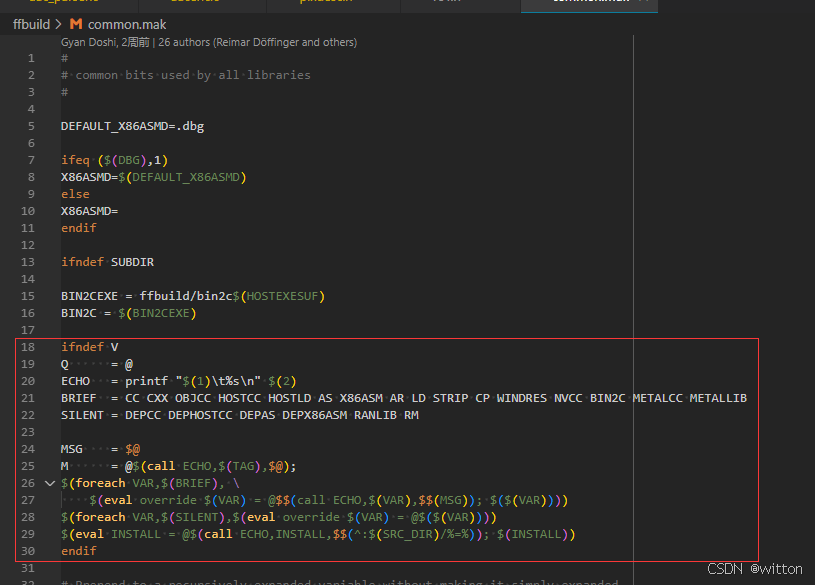The height and width of the screenshot is (585, 815).
Task: Click the 'ifndef V' statement
Action: 89,347
